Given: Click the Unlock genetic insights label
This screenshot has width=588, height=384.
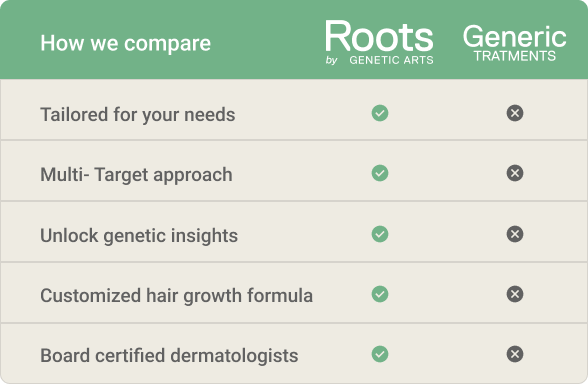Looking at the screenshot, I should [139, 236].
